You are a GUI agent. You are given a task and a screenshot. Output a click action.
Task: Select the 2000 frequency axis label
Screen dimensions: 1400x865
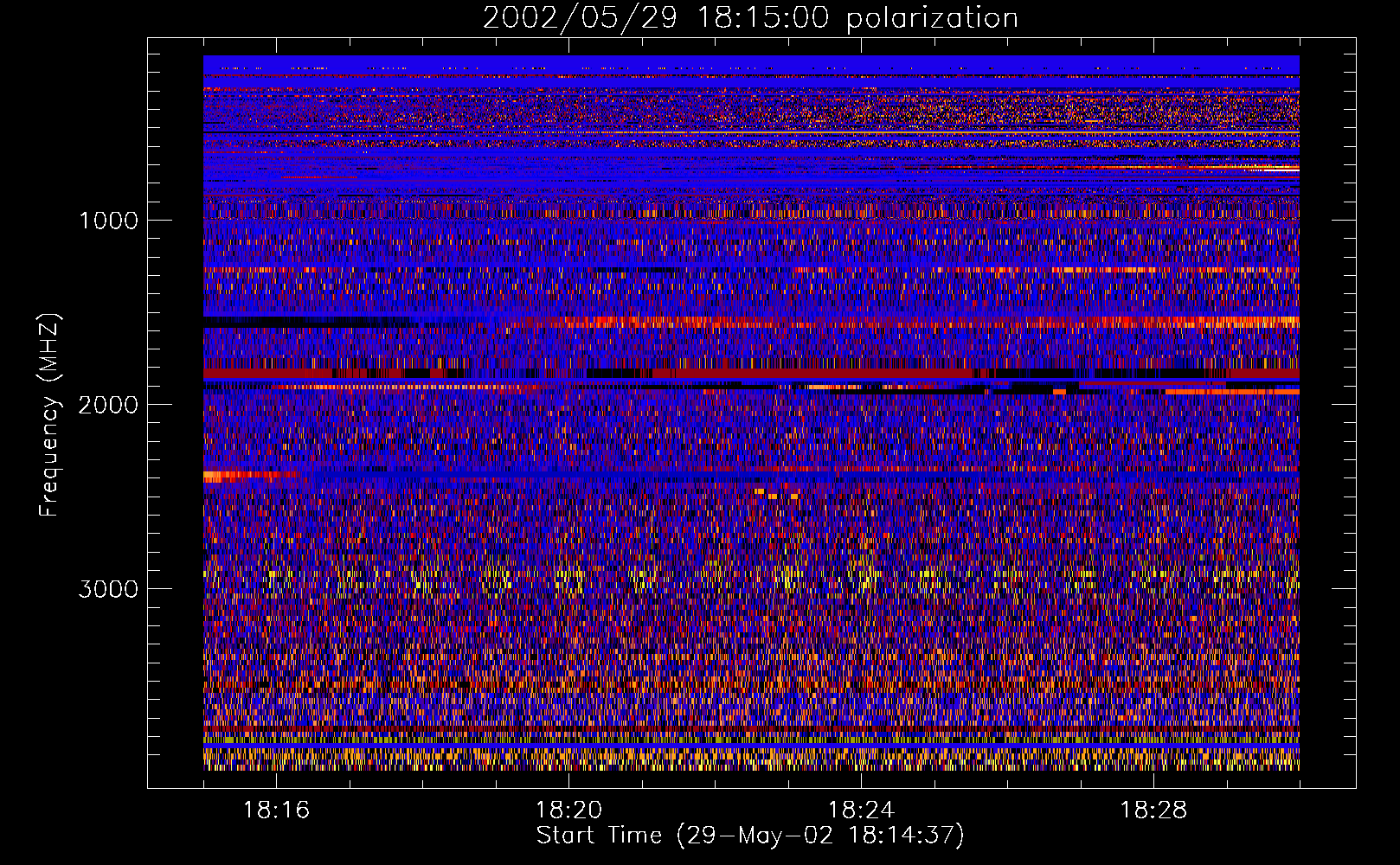pyautogui.click(x=108, y=405)
